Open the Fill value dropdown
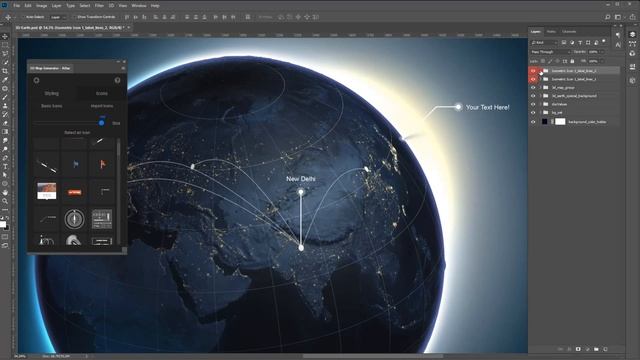The image size is (640, 360). (601, 61)
